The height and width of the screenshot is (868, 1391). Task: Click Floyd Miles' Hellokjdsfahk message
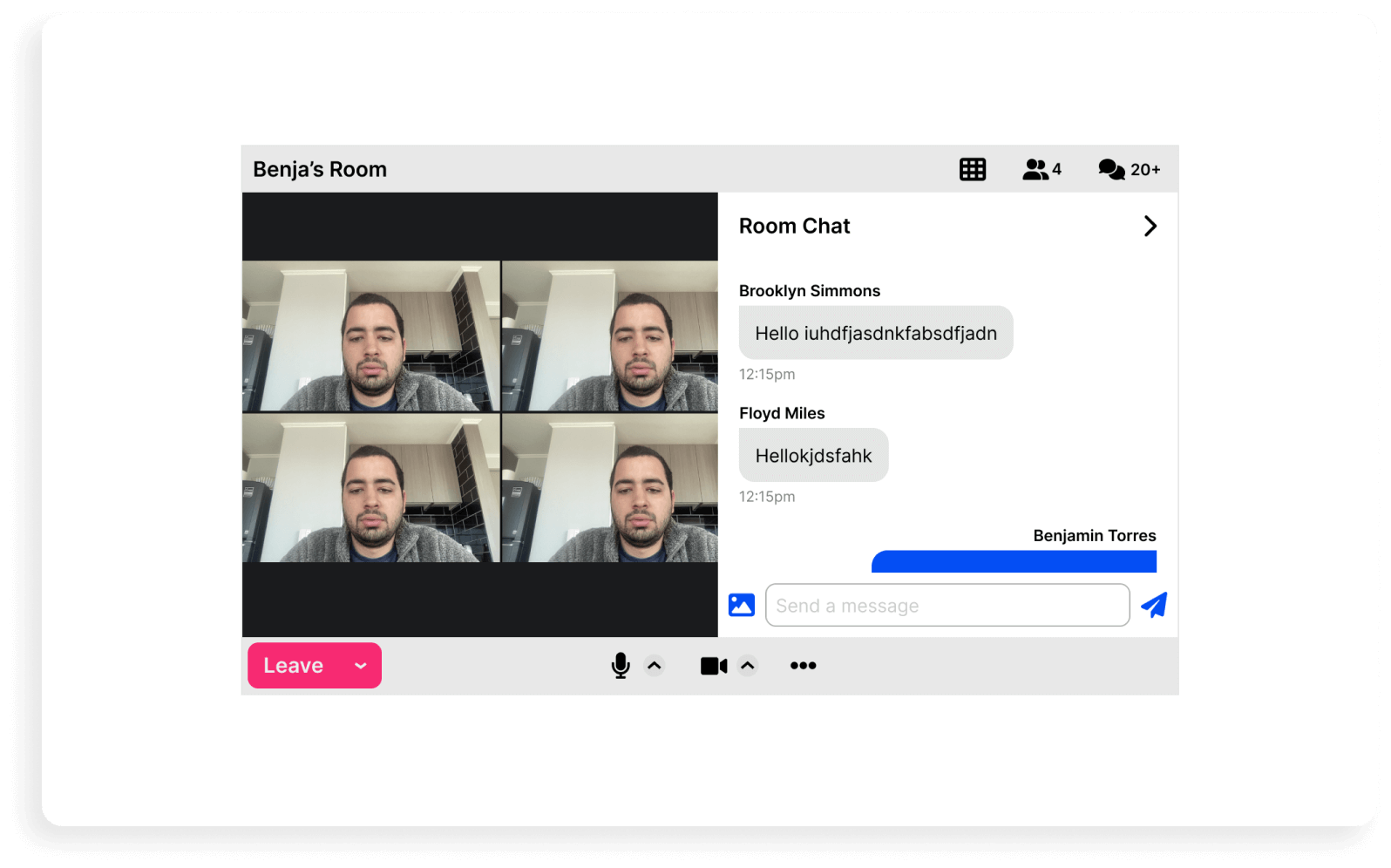813,456
